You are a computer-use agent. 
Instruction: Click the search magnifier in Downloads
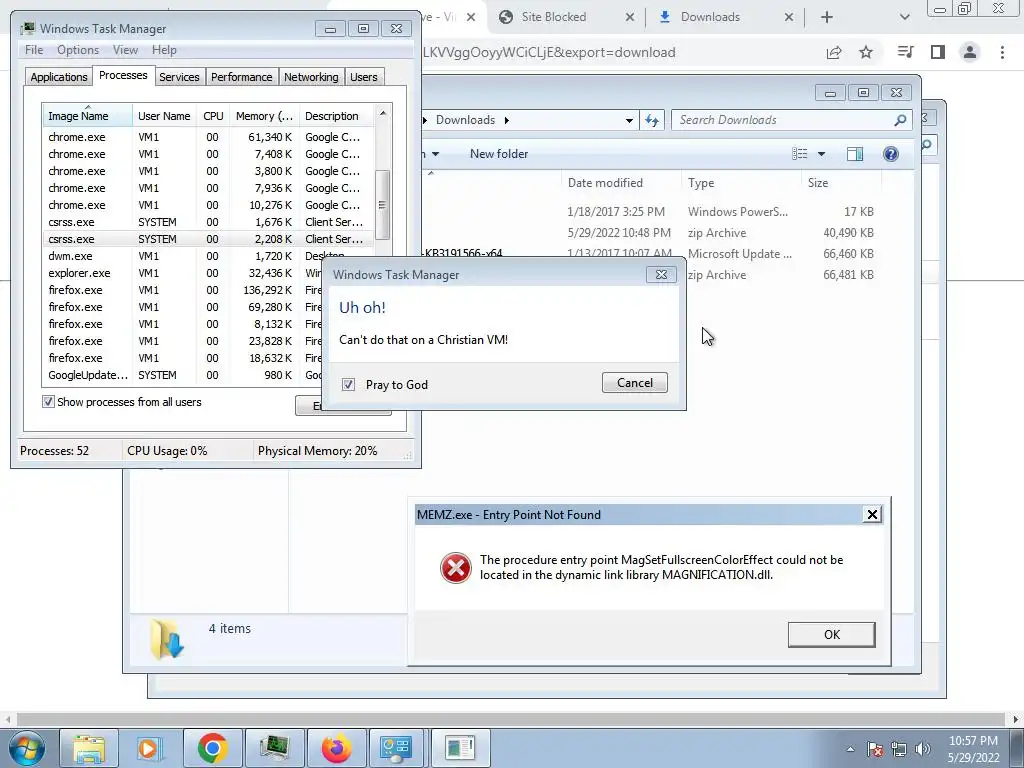pos(901,120)
